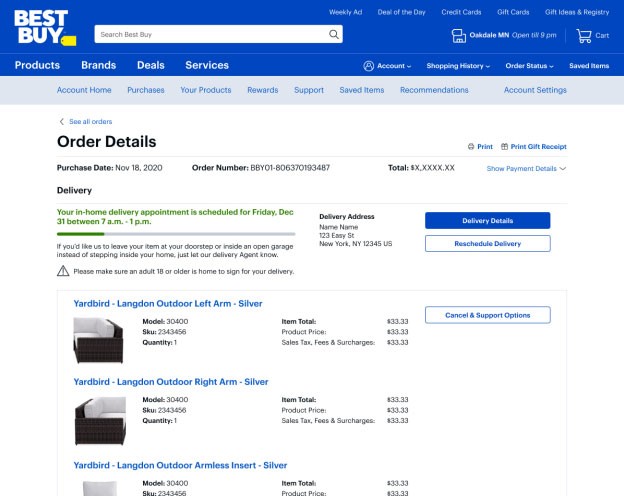The image size is (624, 496).
Task: Click Oakdale MN store location text
Action: (489, 35)
